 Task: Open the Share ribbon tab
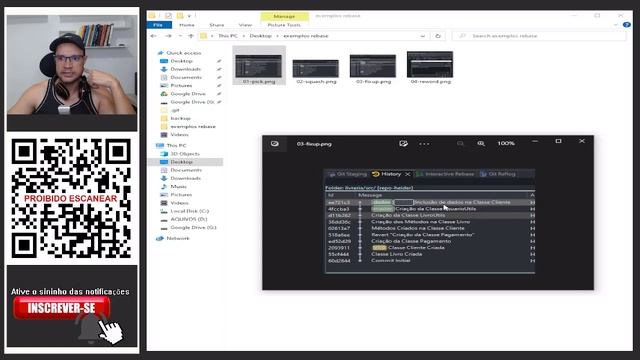pyautogui.click(x=216, y=25)
